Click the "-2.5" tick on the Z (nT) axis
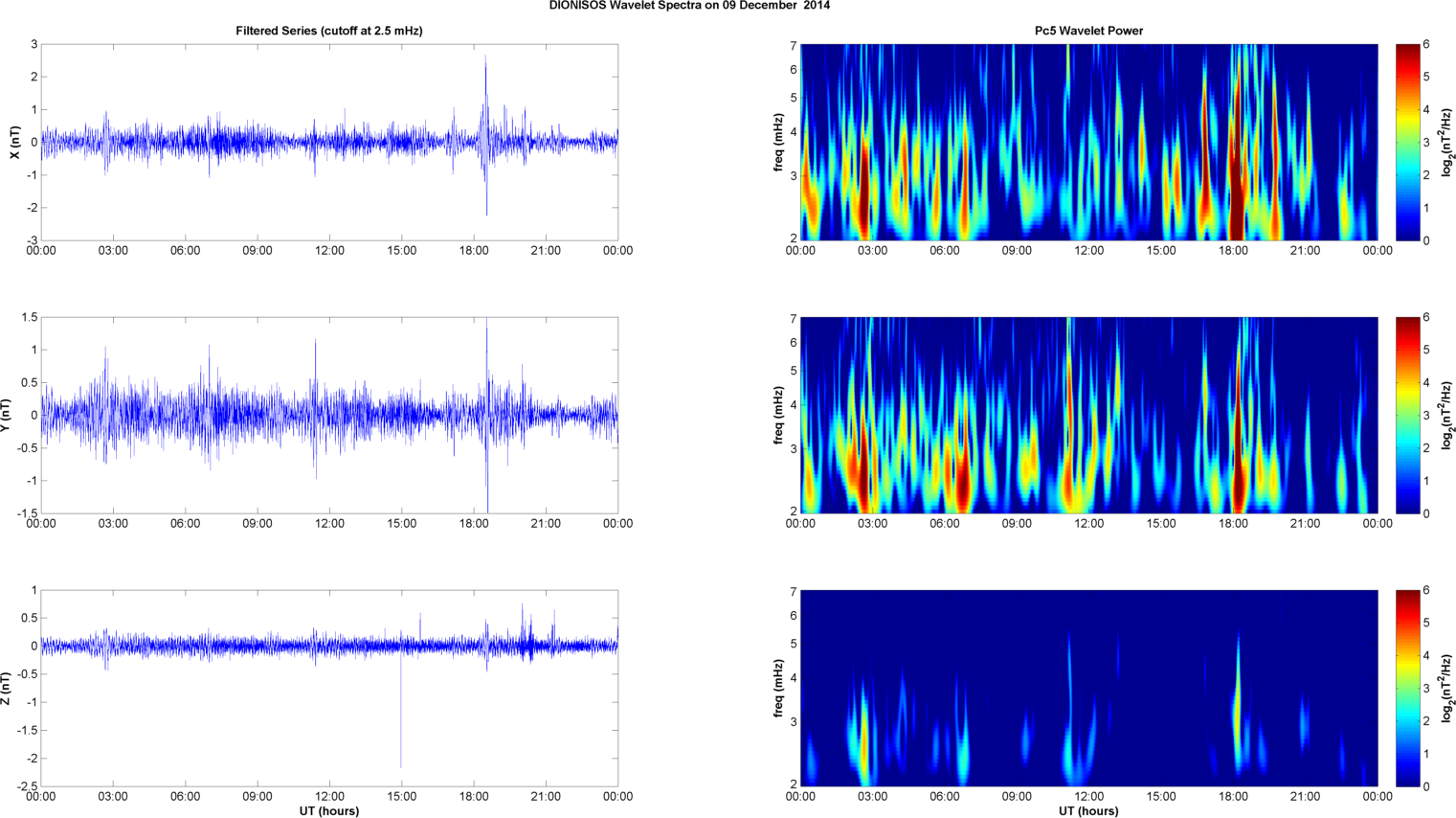1456x818 pixels. click(x=28, y=786)
